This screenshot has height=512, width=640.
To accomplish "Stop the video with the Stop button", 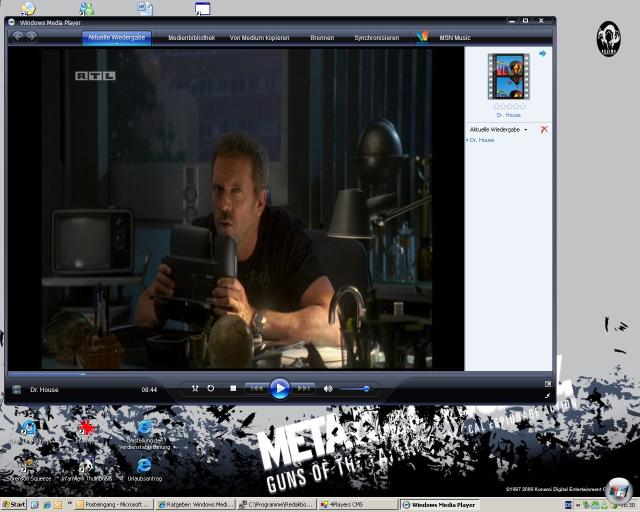I will coord(233,388).
